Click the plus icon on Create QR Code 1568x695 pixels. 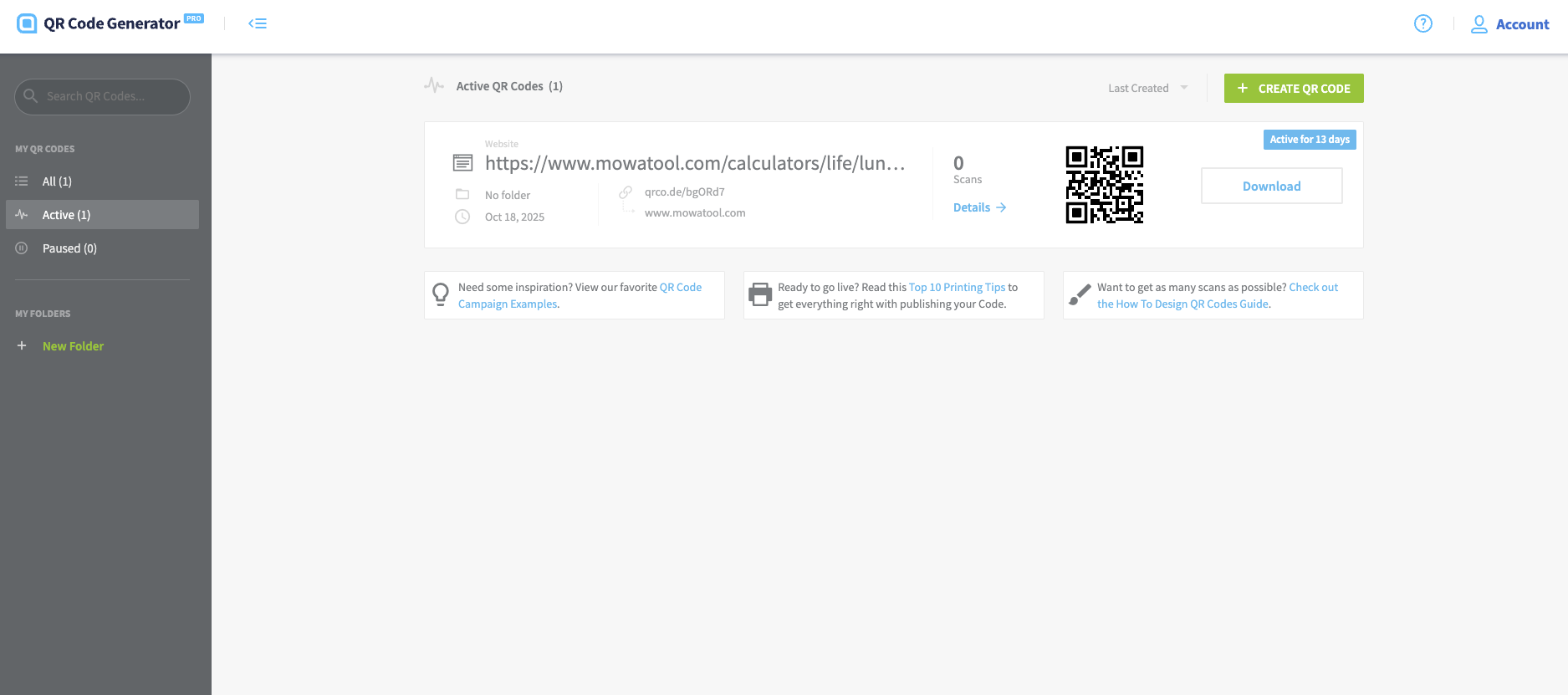[x=1243, y=88]
